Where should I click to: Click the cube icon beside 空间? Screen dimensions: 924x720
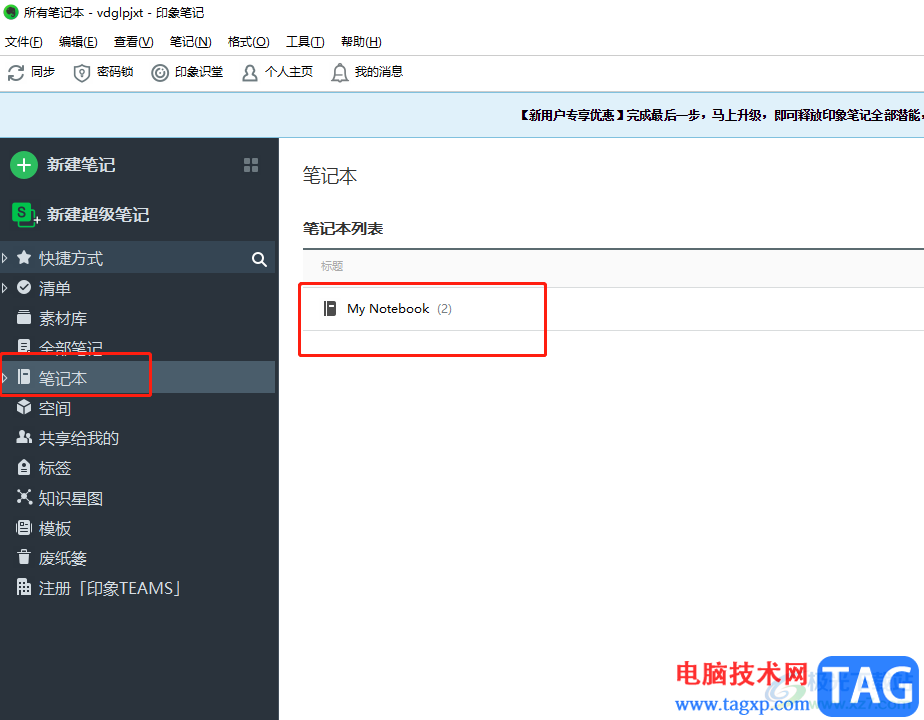pos(24,407)
